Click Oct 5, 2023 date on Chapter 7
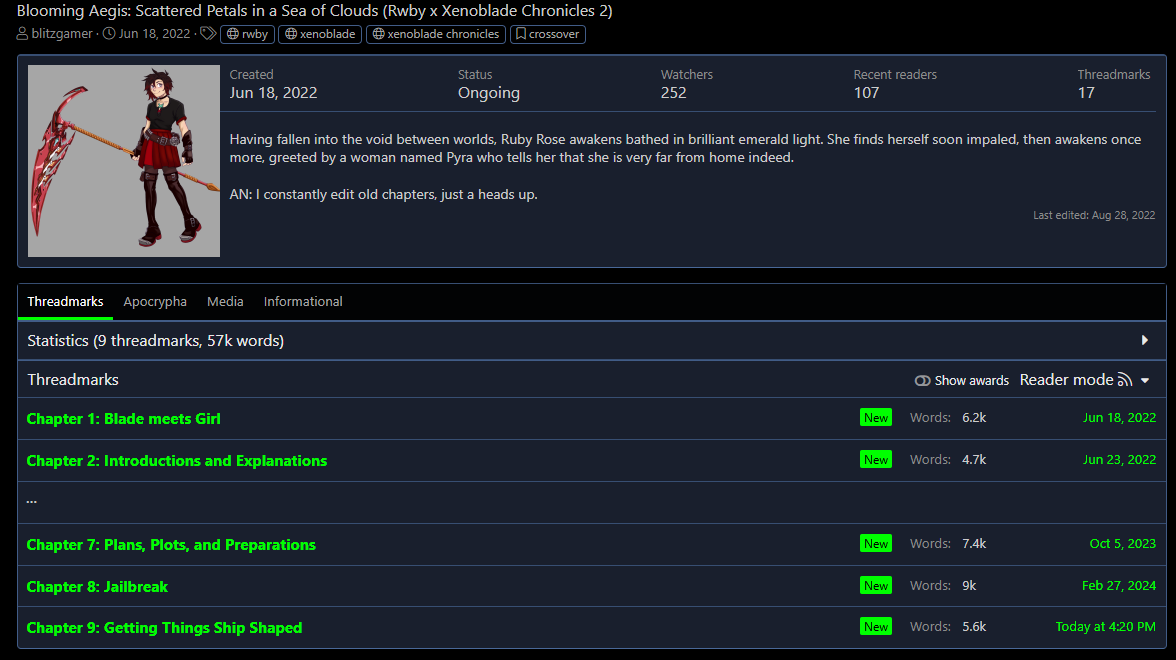1176x660 pixels. pos(1122,544)
